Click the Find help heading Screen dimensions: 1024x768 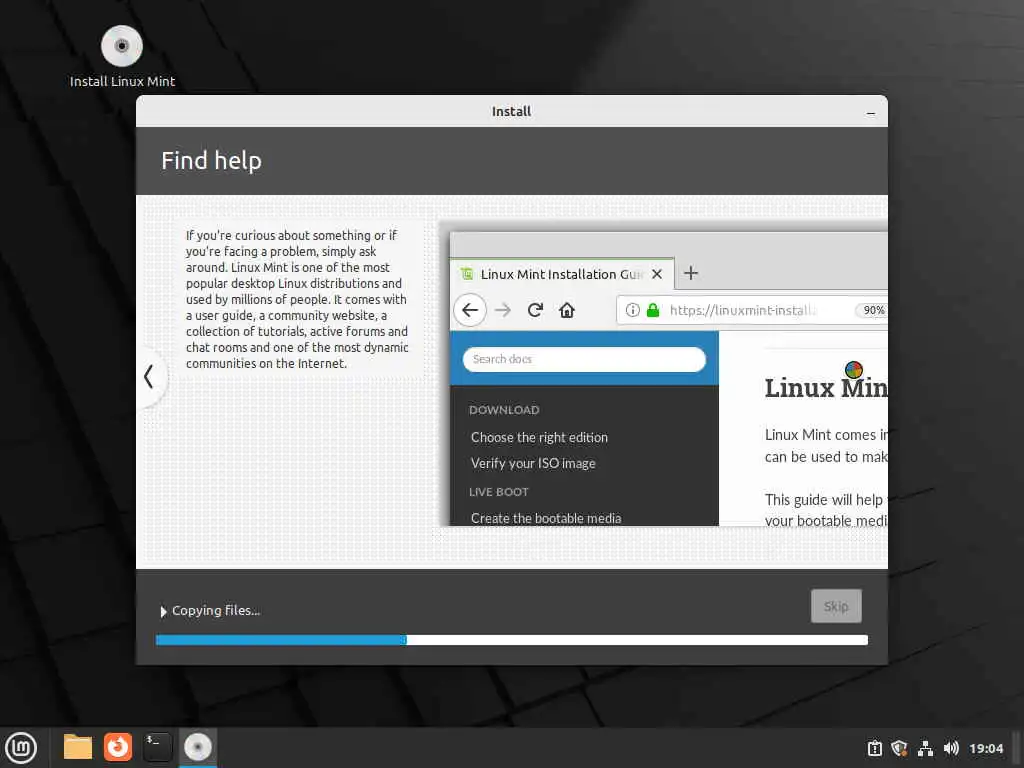tap(212, 161)
